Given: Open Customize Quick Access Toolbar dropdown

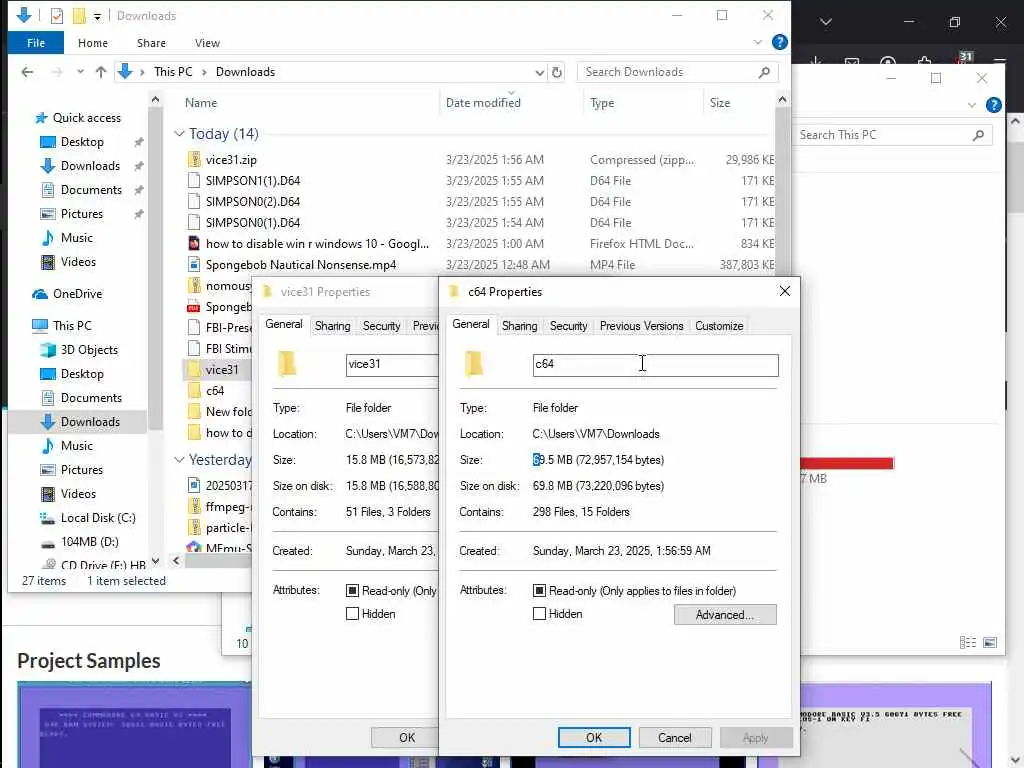Looking at the screenshot, I should 97,16.
